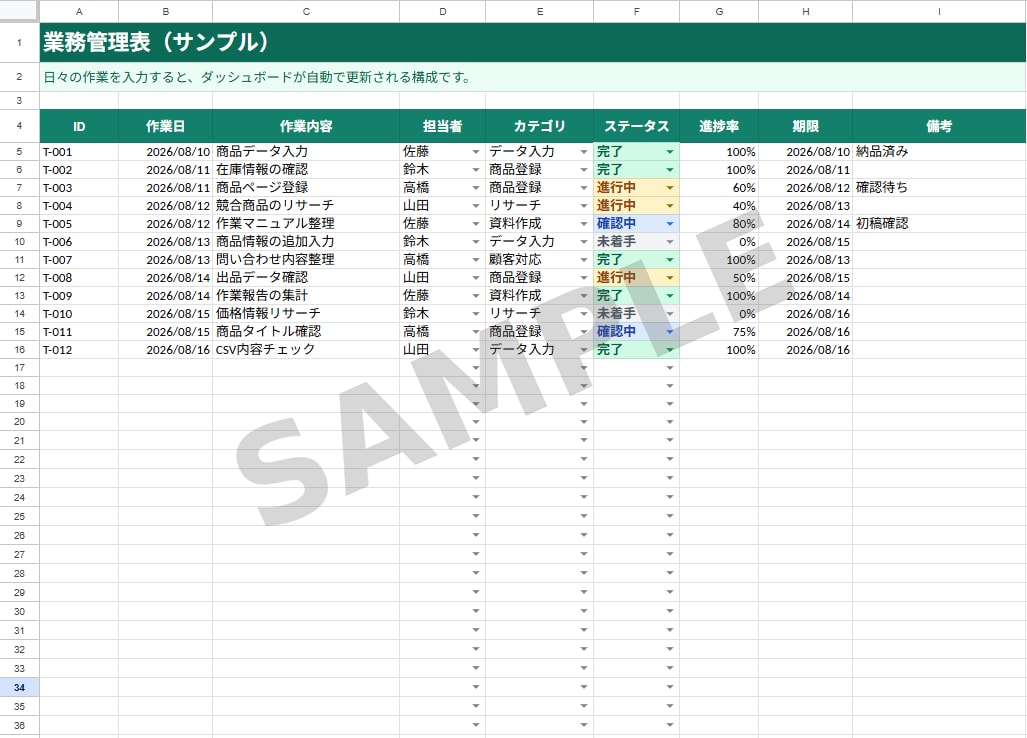
Task: Click the 期限 heading cell
Action: click(806, 126)
